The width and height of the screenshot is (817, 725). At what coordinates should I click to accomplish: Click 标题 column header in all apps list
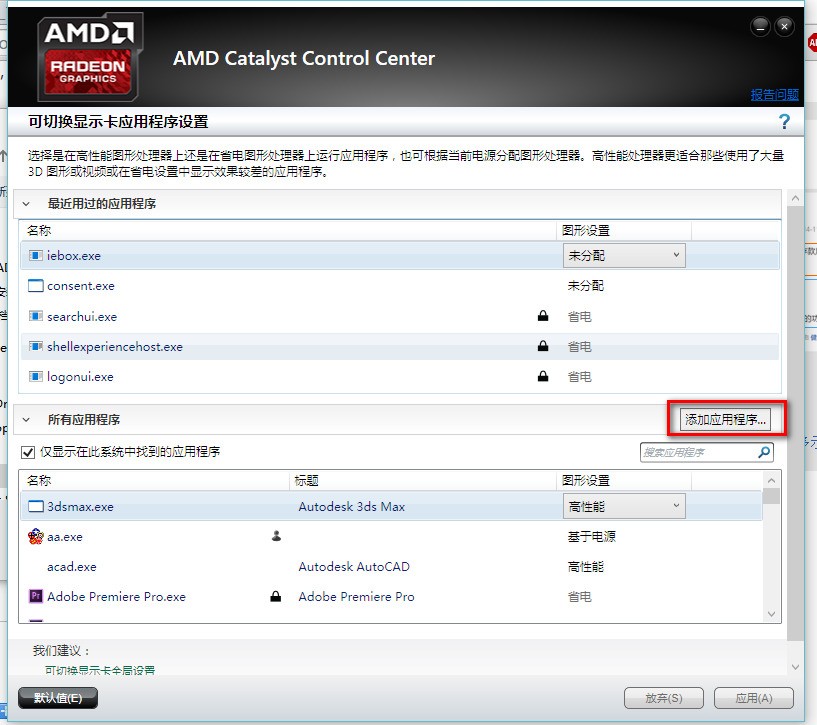[306, 480]
